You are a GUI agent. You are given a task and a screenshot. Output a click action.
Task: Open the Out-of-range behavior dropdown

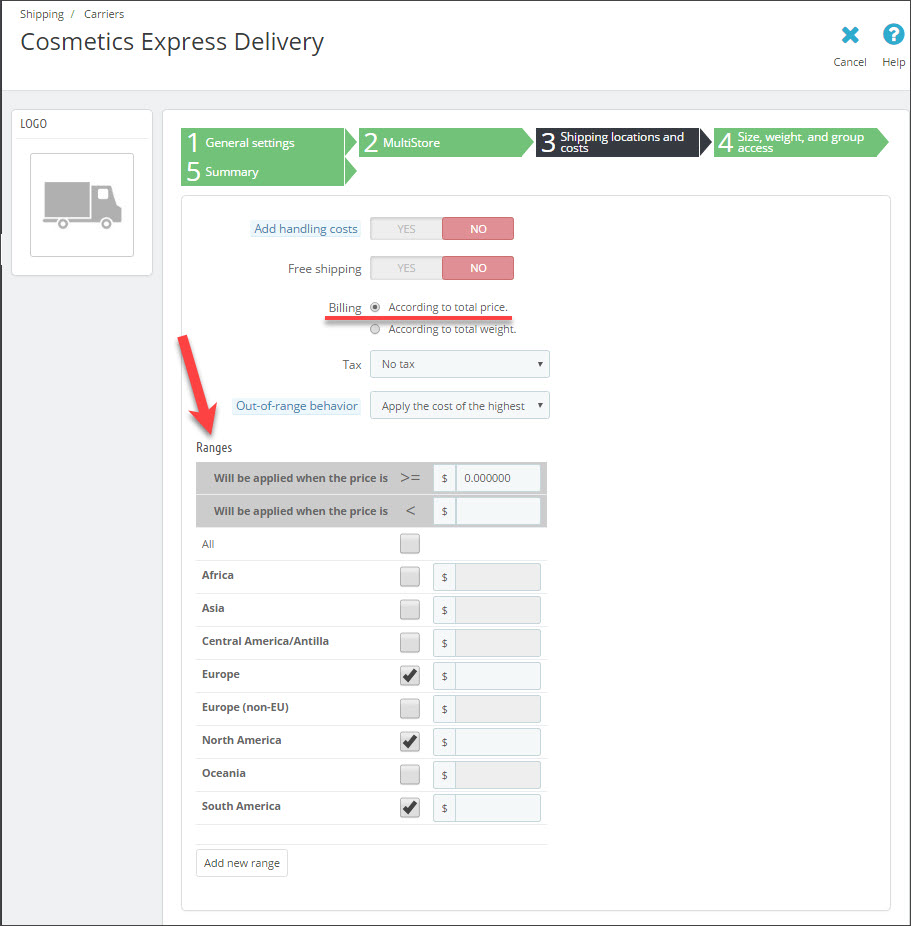pos(459,405)
